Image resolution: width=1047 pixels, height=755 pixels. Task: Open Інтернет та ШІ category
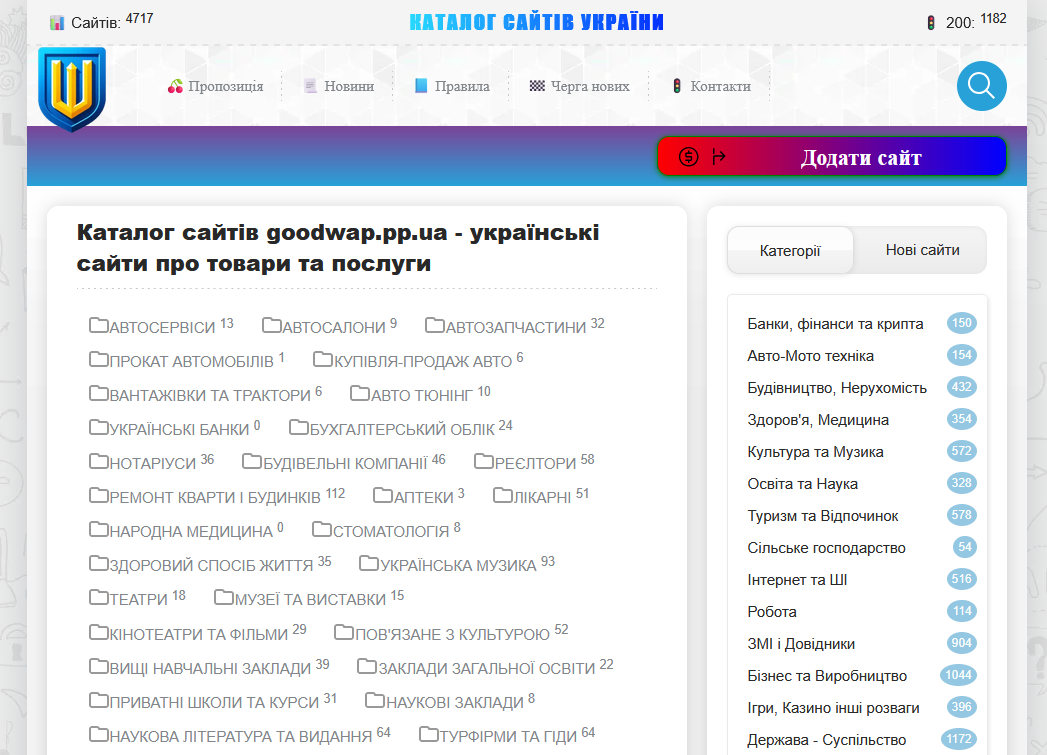pos(797,580)
